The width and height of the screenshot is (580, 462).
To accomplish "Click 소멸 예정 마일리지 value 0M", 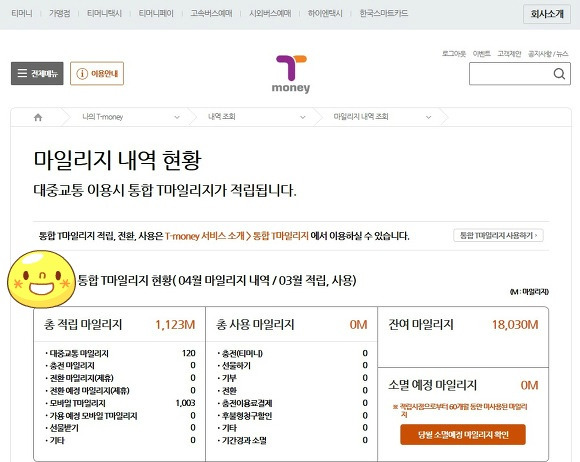I will (529, 385).
